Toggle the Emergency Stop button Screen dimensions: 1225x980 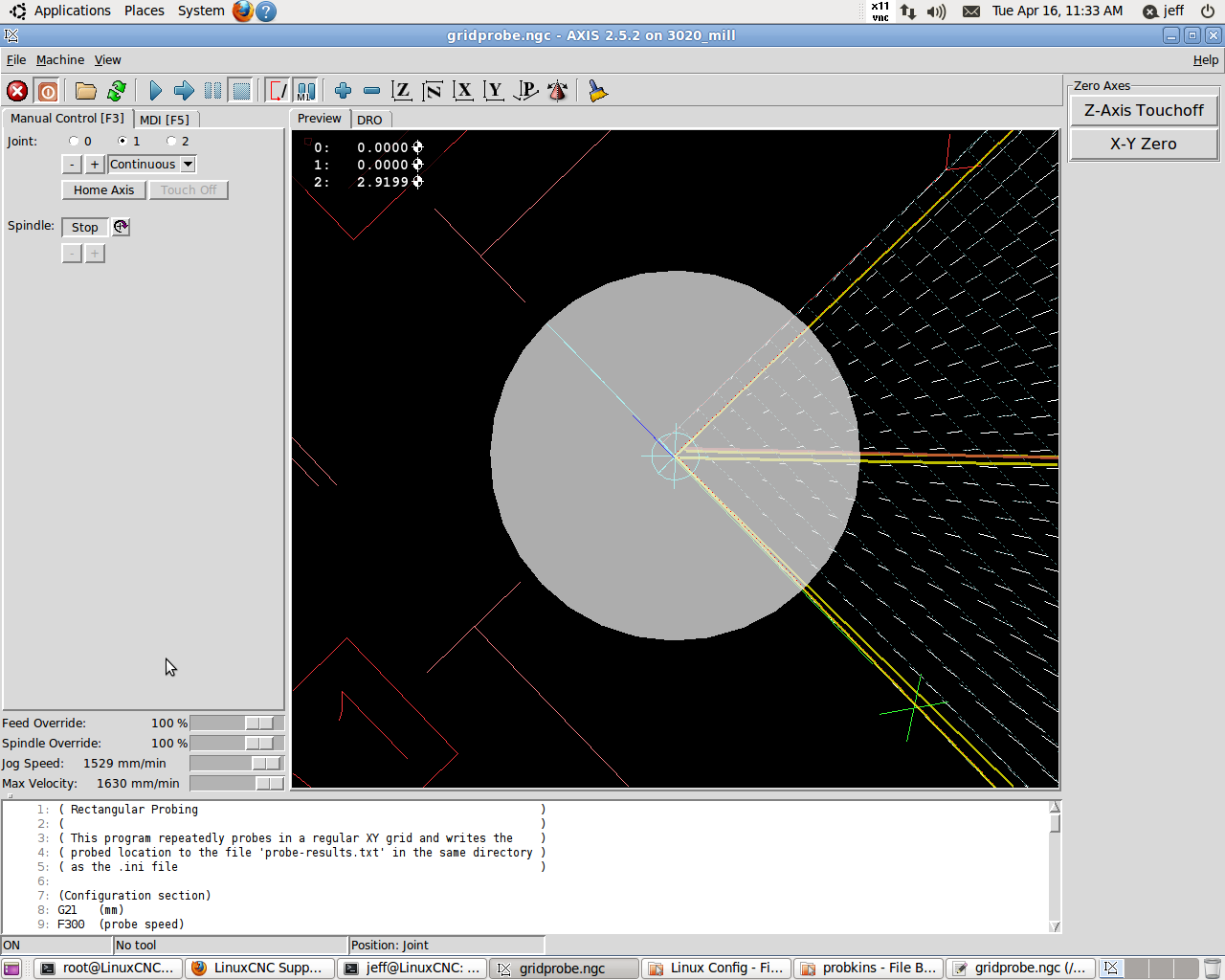(x=17, y=91)
